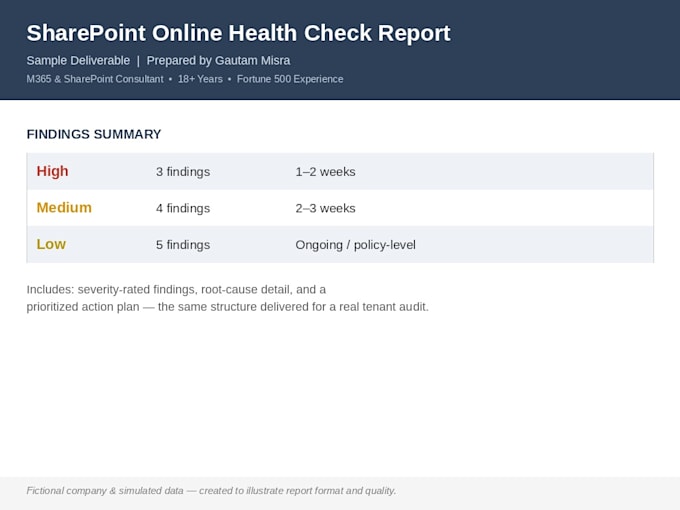
Task: Click the 'Low' severity label
Action: [51, 244]
